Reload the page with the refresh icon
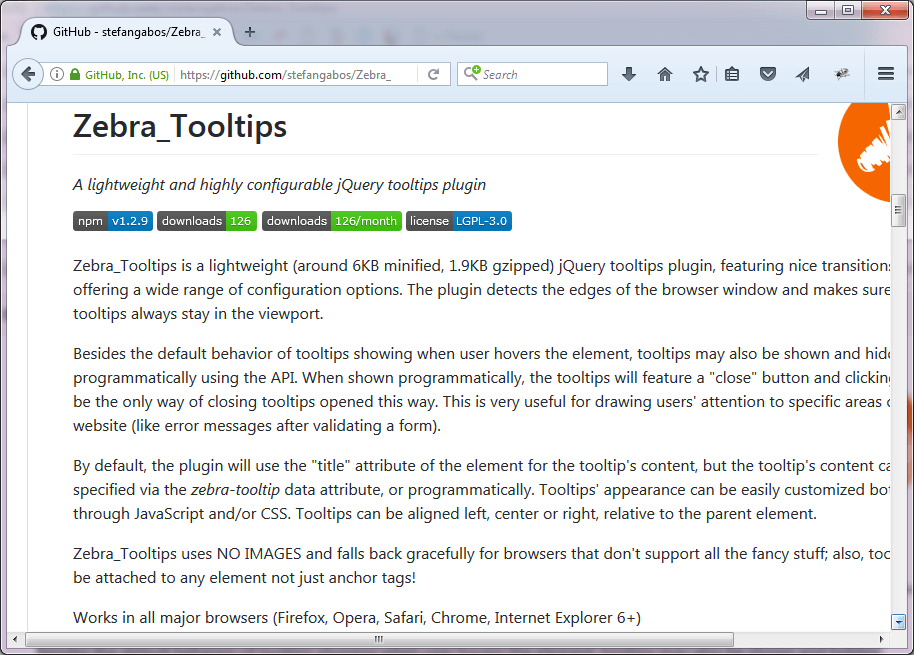The width and height of the screenshot is (914, 655). click(x=433, y=74)
